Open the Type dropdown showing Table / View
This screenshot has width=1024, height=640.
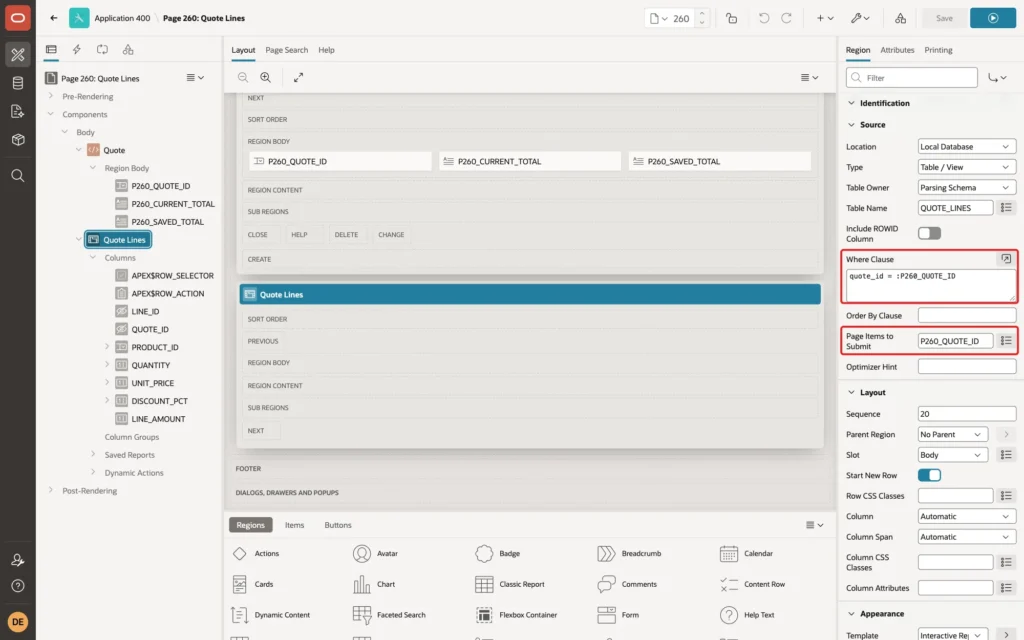point(967,167)
